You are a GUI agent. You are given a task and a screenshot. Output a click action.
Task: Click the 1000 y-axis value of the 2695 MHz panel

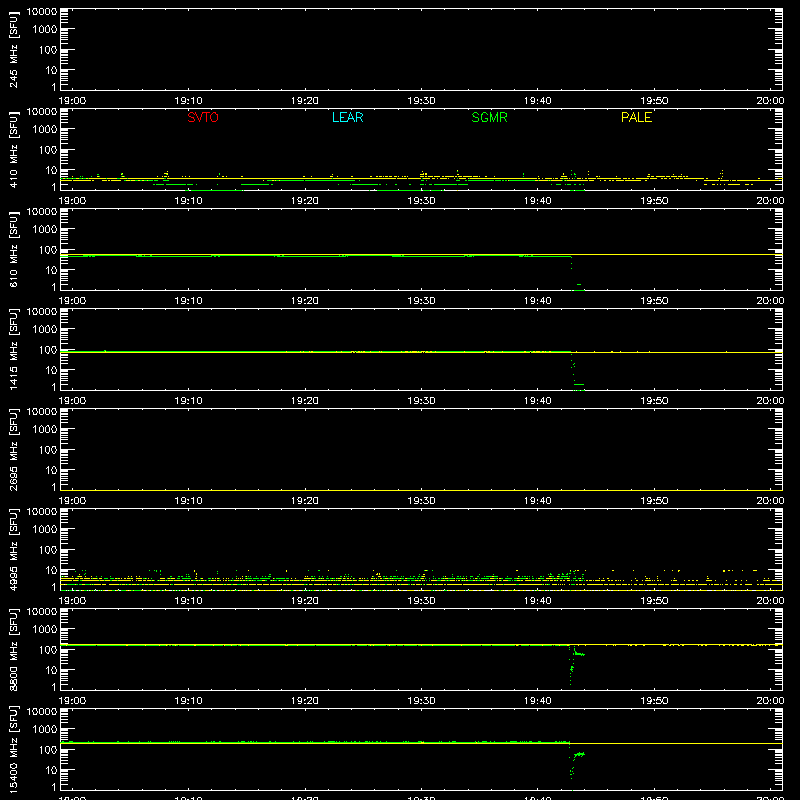coord(45,430)
